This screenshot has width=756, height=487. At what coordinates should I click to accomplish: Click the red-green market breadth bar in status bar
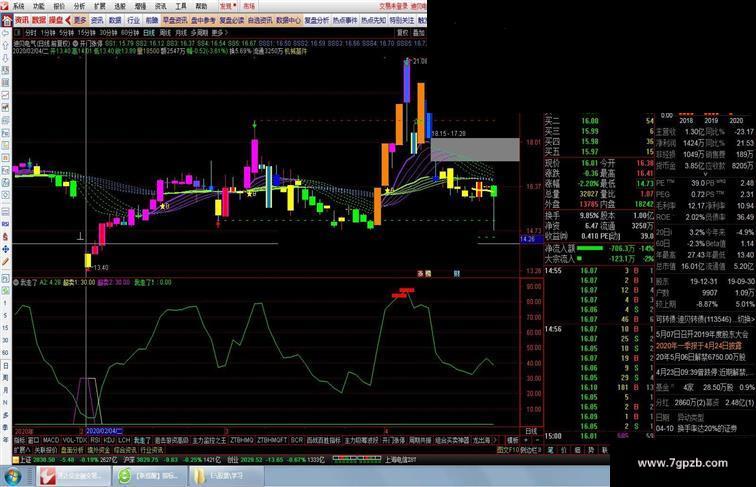tap(356, 459)
